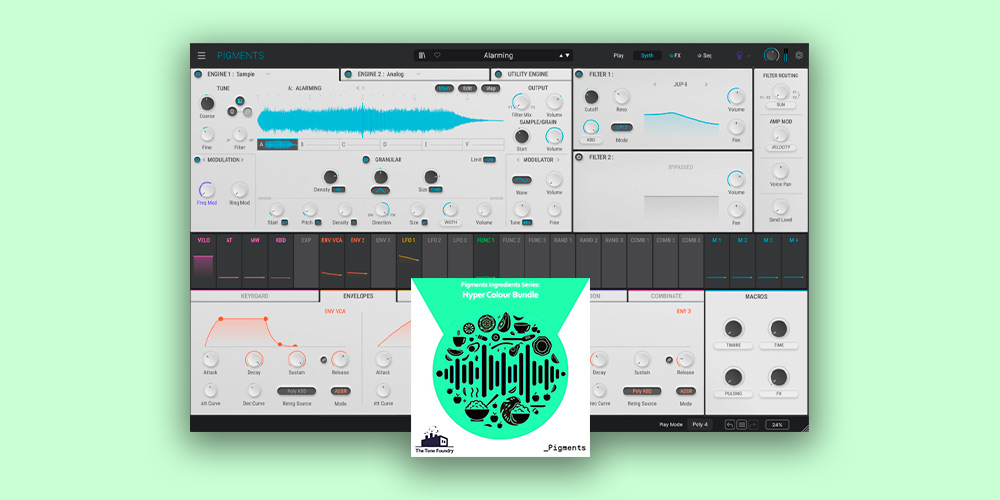This screenshot has width=1000, height=500.
Task: Click the lightbulb tips icon
Action: [741, 56]
